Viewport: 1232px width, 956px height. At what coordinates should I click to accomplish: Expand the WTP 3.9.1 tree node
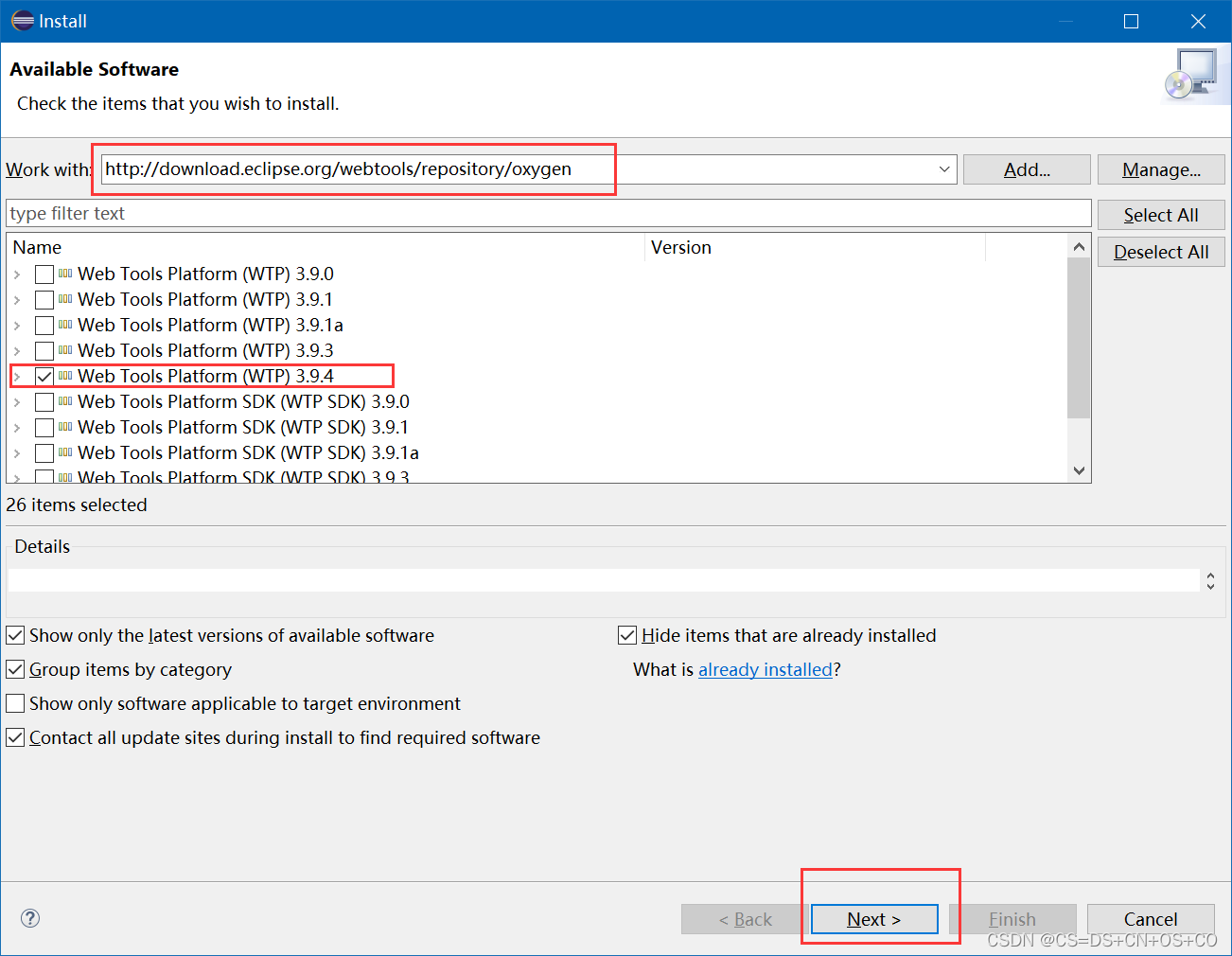17,300
